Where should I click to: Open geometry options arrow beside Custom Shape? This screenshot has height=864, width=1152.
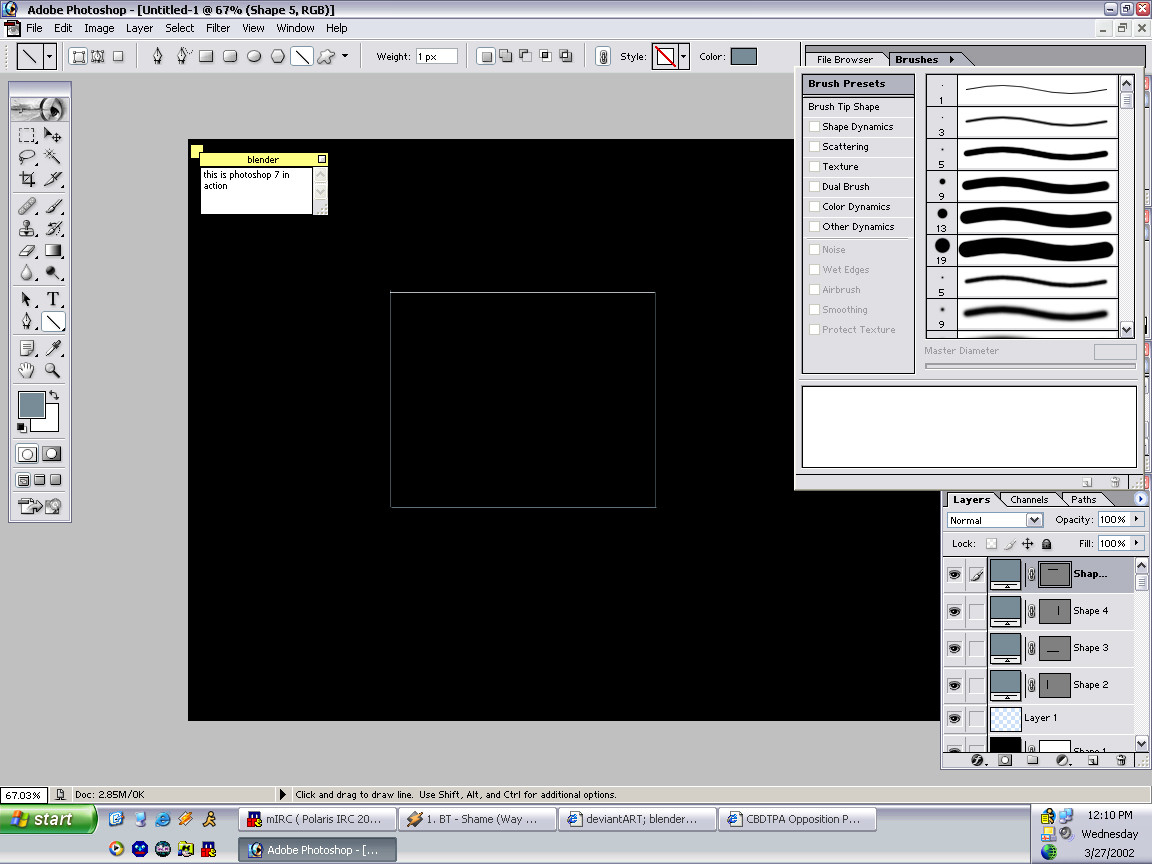click(345, 56)
